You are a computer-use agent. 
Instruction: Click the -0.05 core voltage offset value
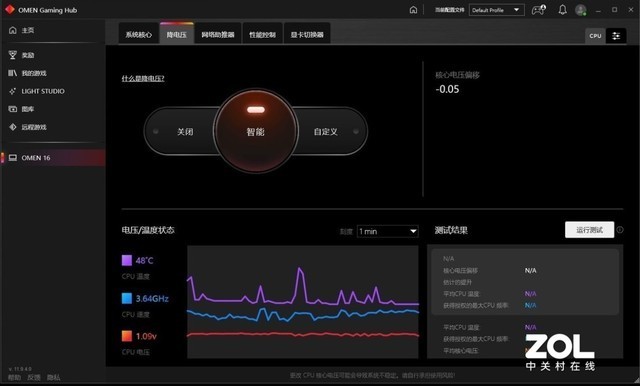tap(447, 89)
